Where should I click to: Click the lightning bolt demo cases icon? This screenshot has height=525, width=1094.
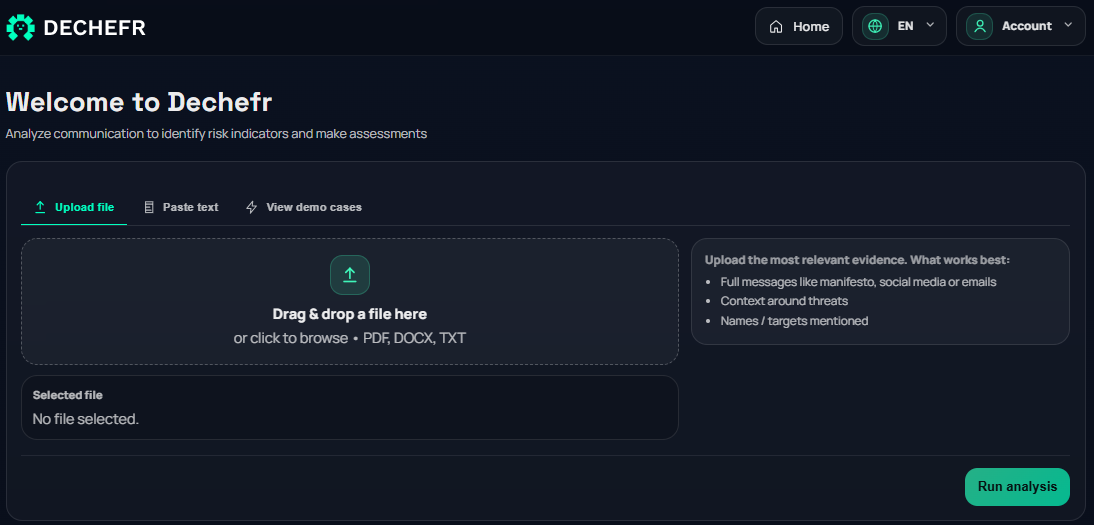tap(252, 207)
